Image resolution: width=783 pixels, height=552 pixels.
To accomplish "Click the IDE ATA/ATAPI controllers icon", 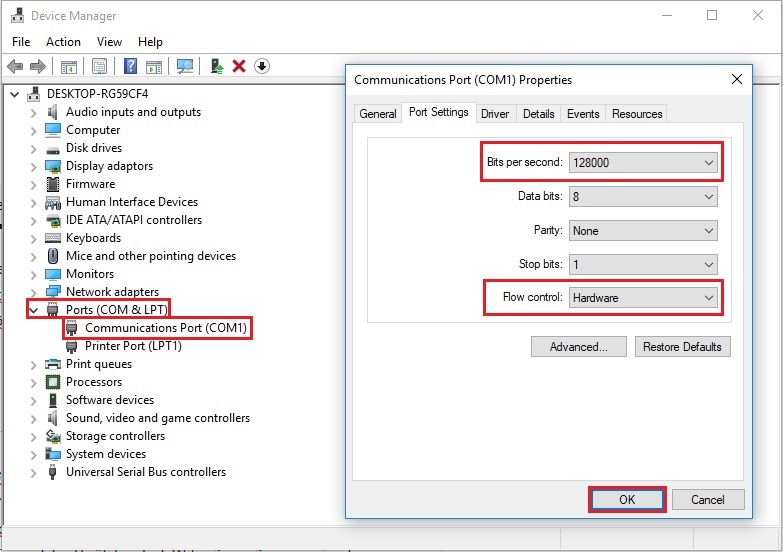I will pos(52,220).
